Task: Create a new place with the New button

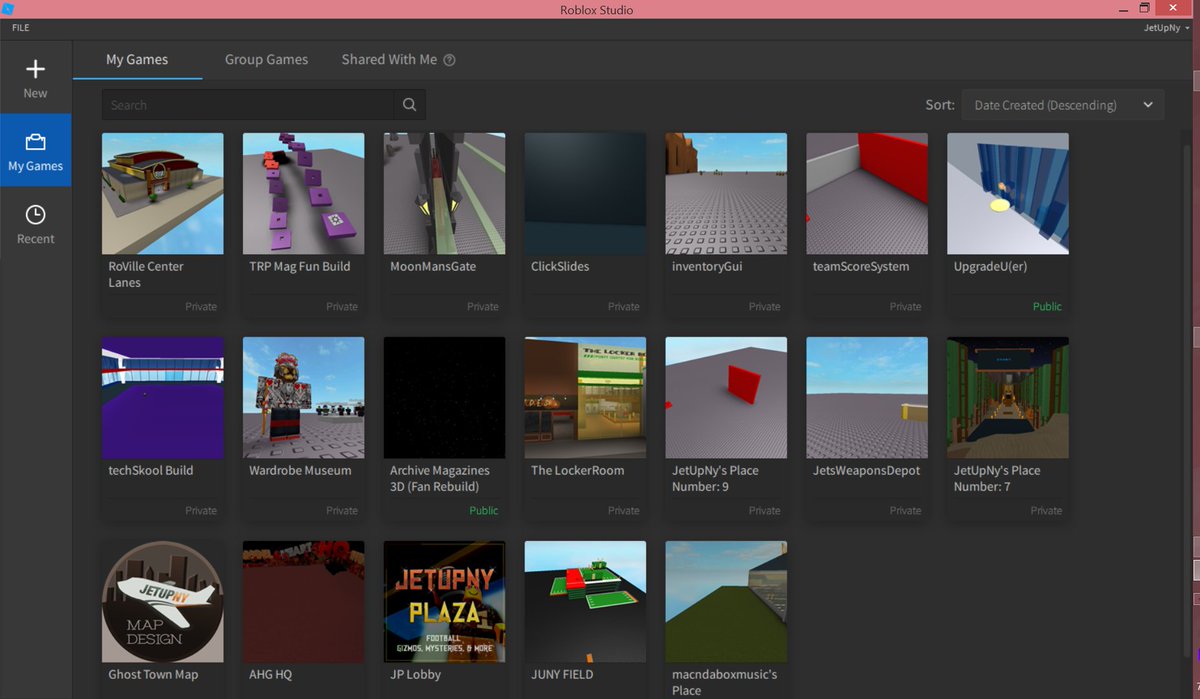Action: coord(35,77)
